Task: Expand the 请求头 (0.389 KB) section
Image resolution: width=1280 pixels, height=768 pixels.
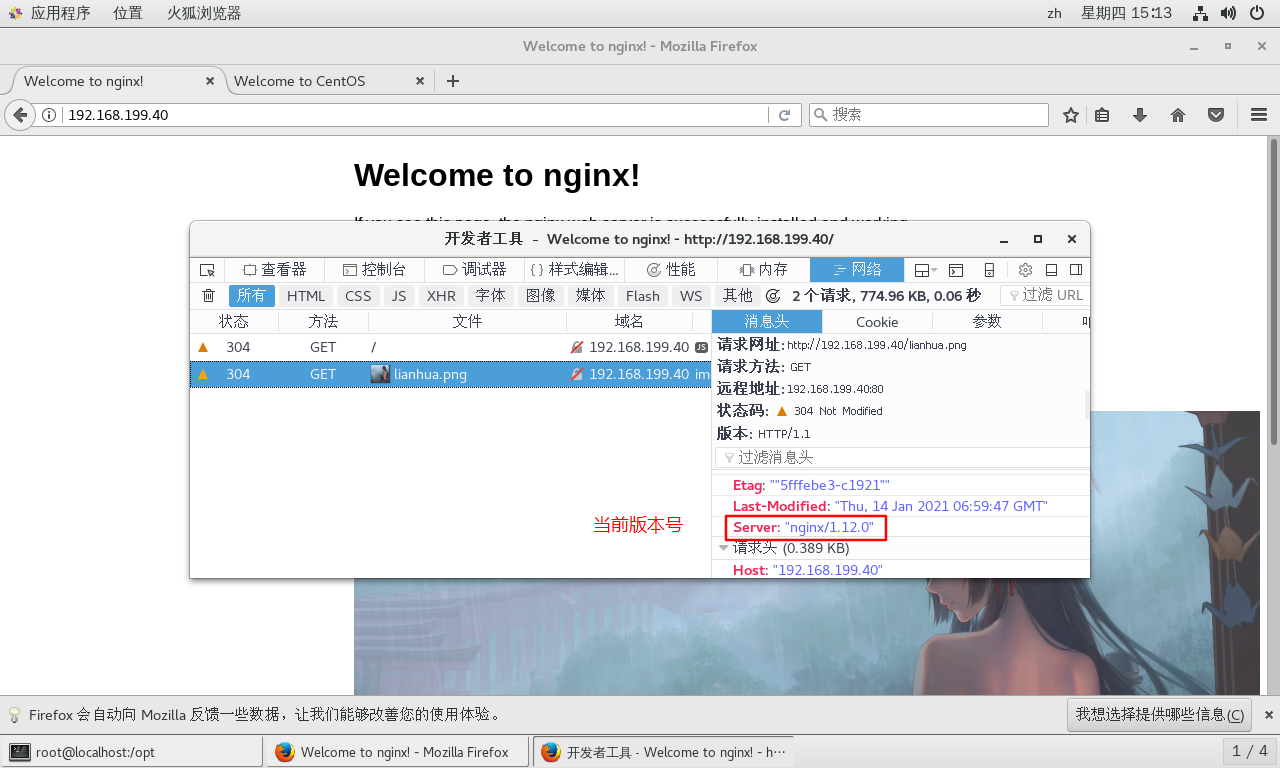Action: (x=724, y=548)
